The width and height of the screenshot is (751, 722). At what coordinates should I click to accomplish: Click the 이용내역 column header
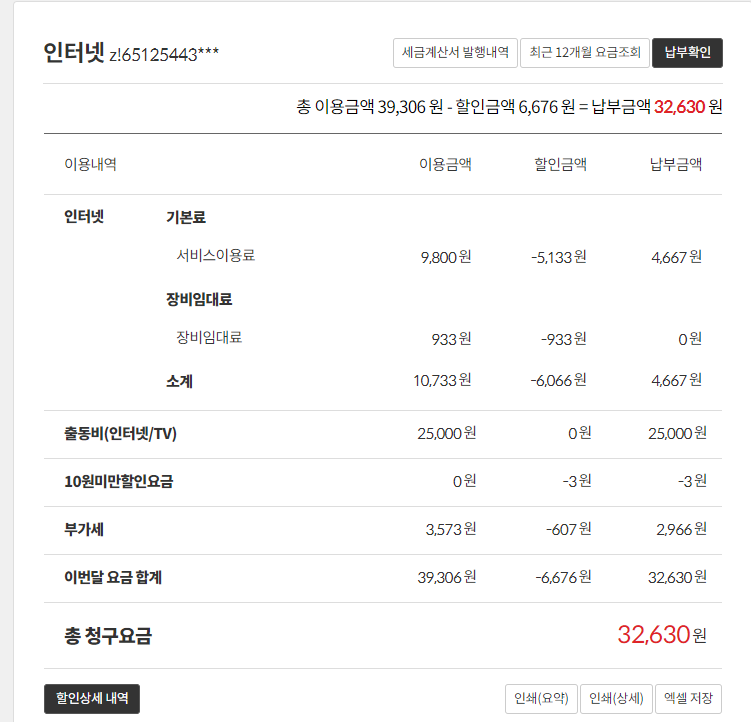(90, 165)
